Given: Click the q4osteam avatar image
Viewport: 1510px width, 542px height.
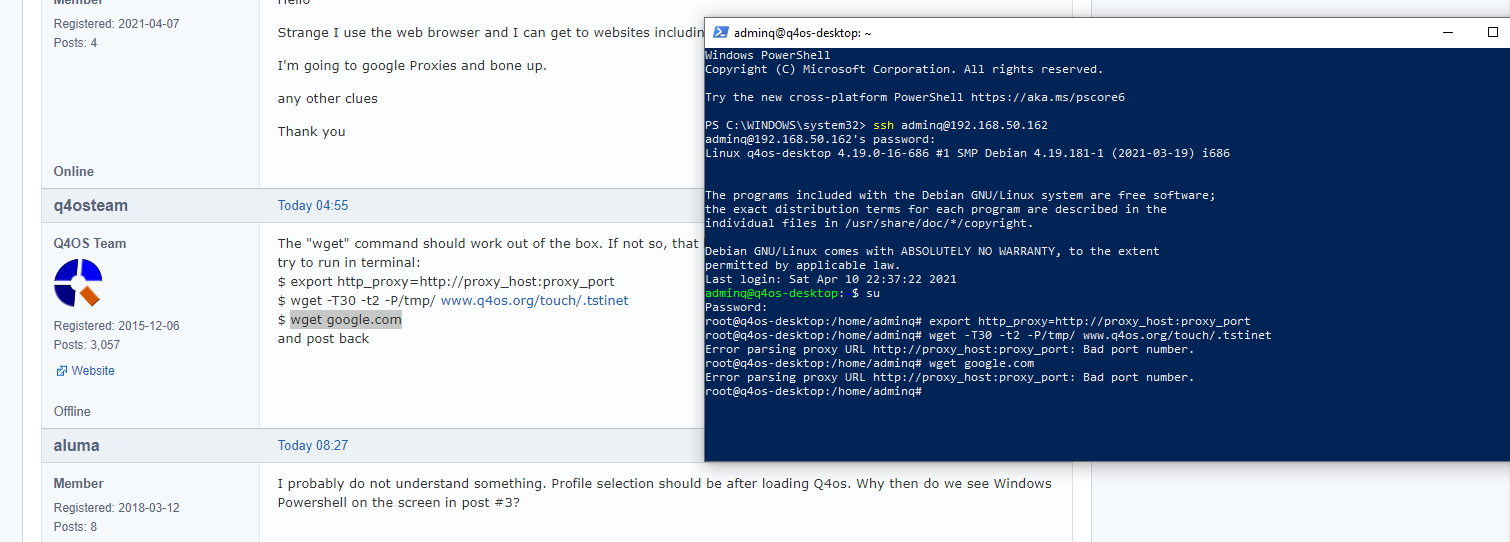Looking at the screenshot, I should [x=78, y=283].
